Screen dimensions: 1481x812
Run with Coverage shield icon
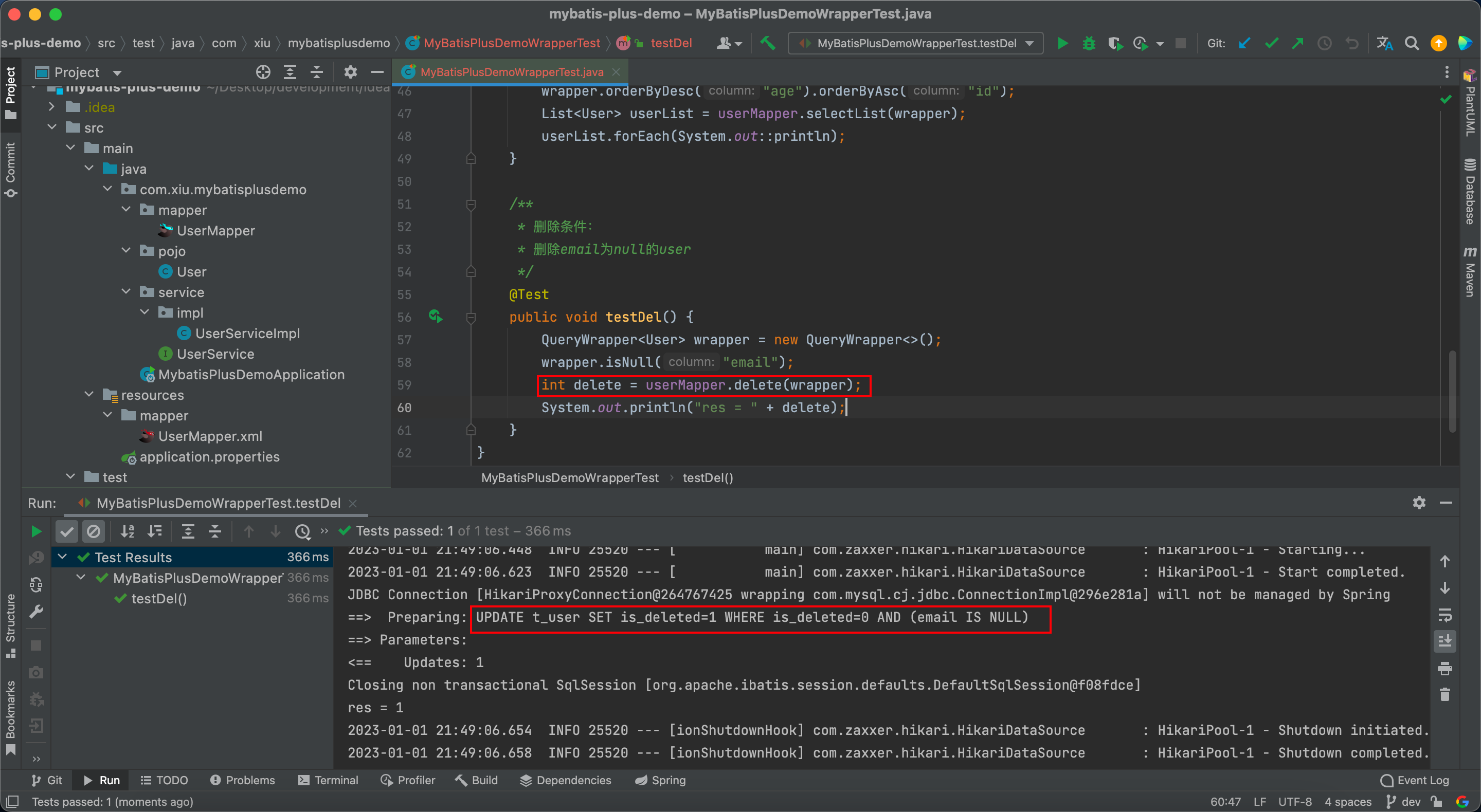pos(1115,43)
